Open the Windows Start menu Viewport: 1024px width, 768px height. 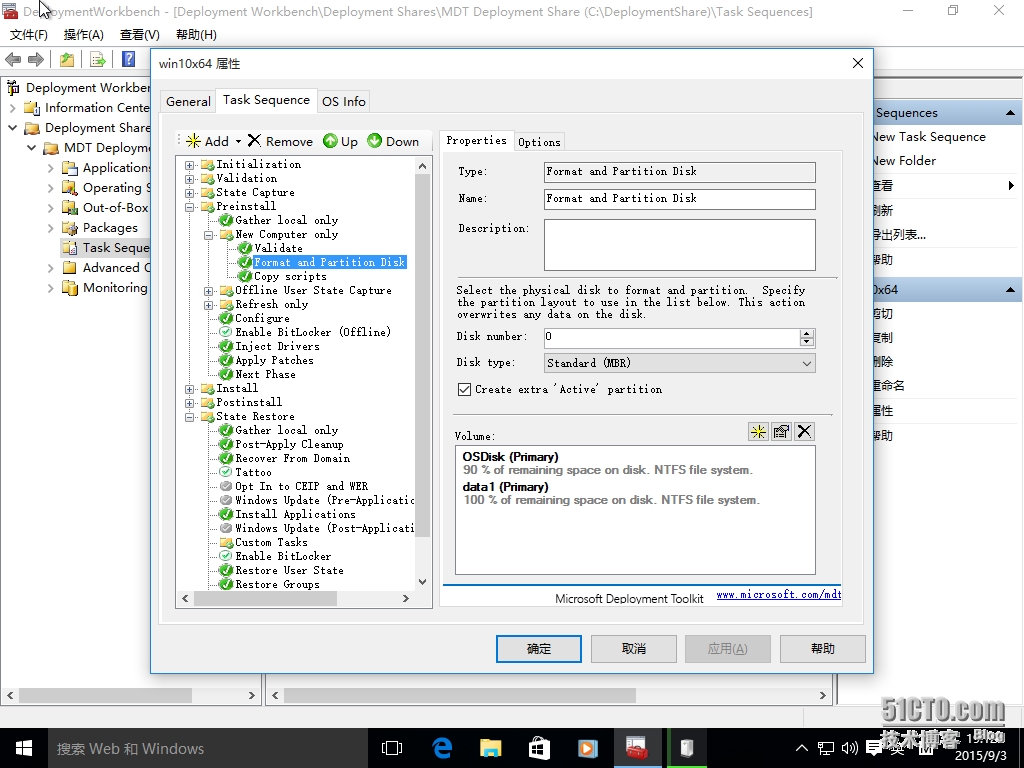[x=24, y=748]
